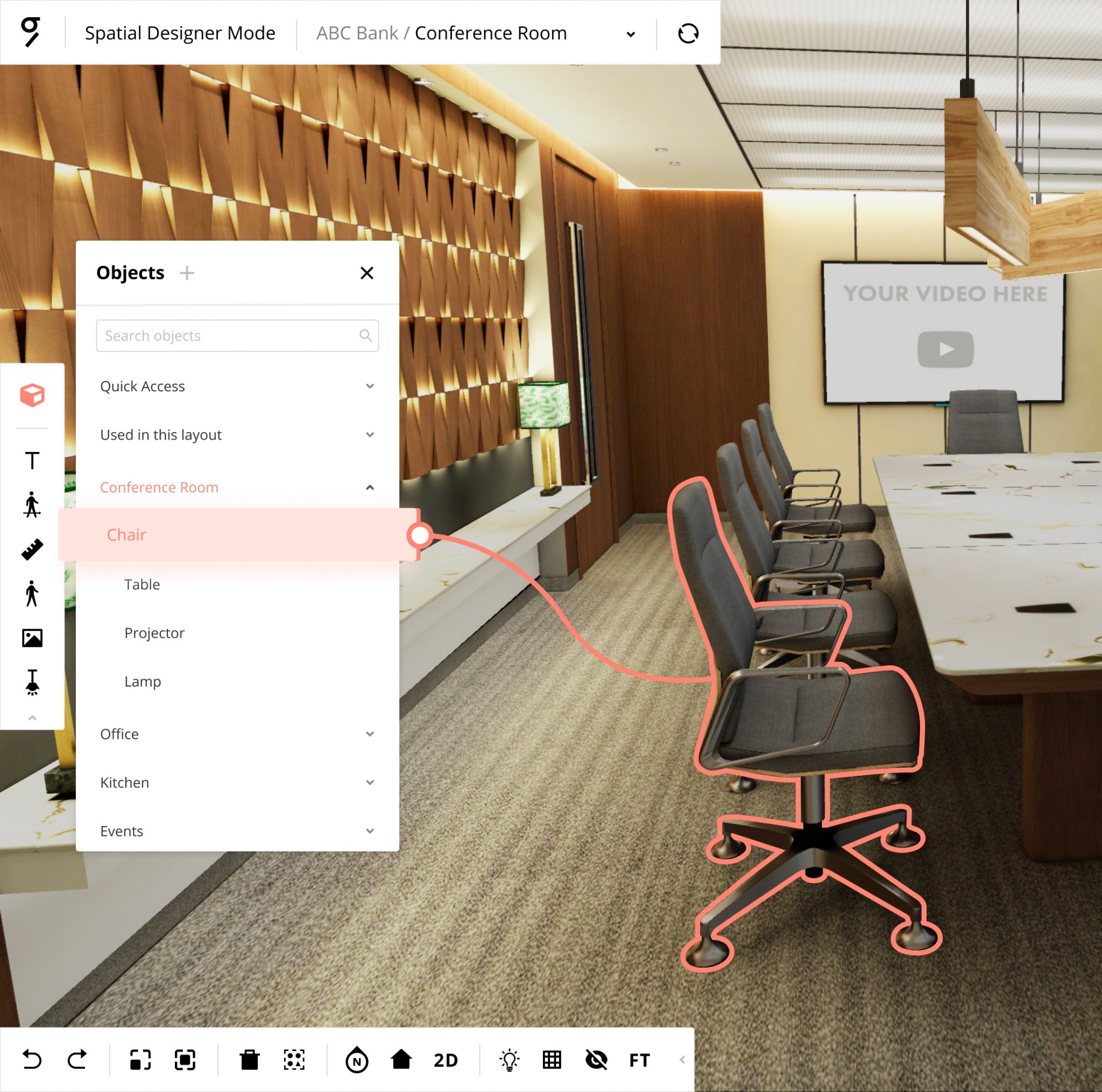Select the ceiling lamp lighting tool

tap(32, 684)
